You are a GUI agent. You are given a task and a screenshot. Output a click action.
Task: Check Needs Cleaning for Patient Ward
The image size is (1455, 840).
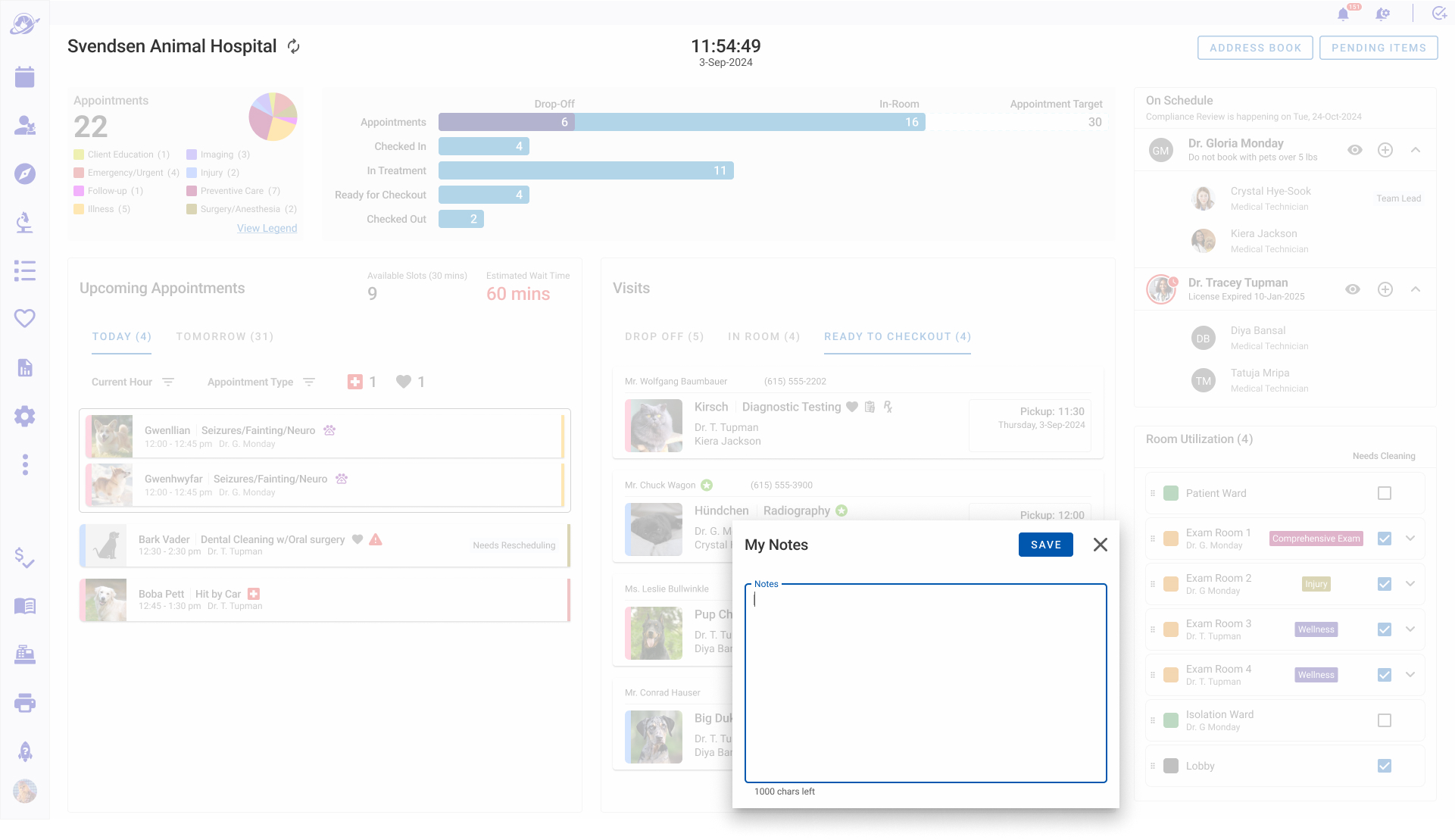(x=1384, y=493)
